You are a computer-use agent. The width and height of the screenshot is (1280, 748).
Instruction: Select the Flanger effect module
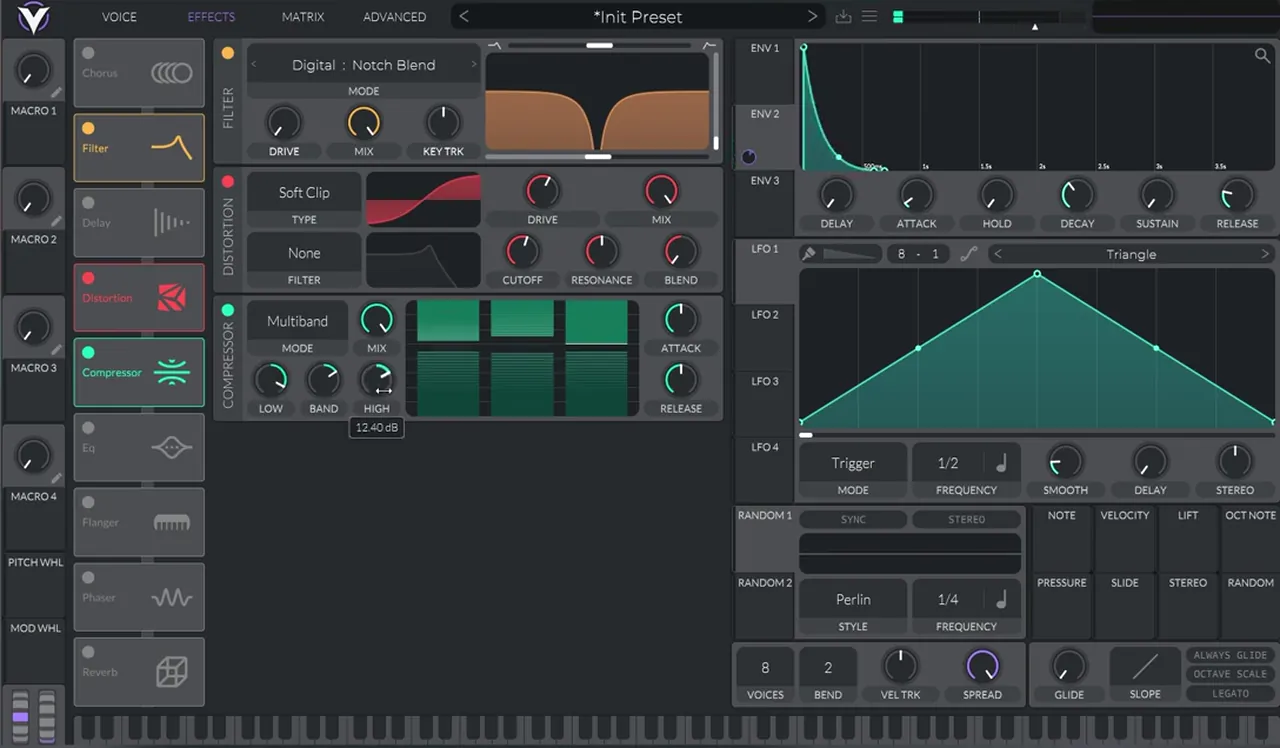coord(139,522)
